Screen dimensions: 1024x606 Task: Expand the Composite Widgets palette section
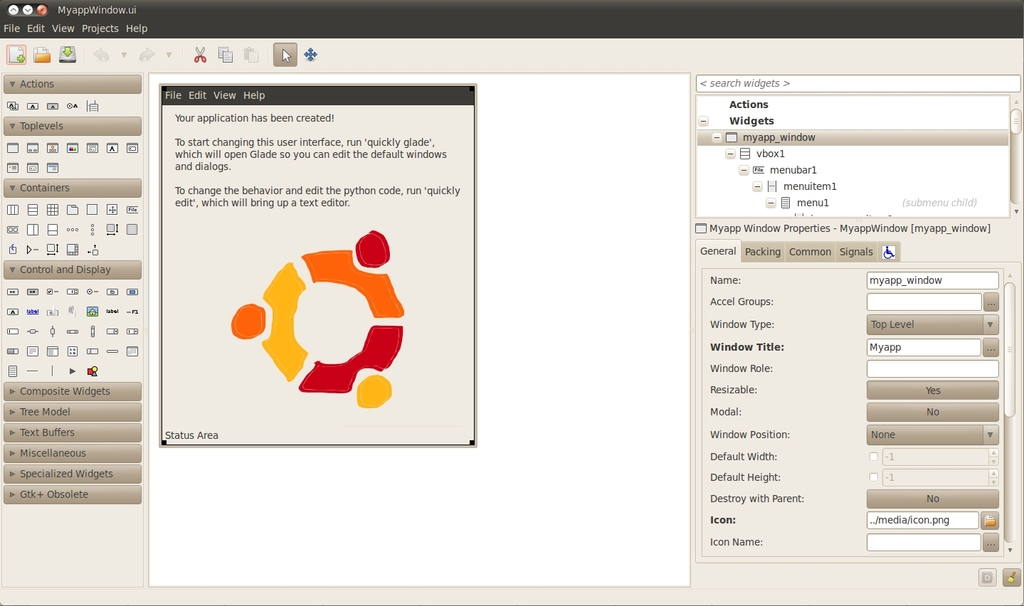point(72,391)
